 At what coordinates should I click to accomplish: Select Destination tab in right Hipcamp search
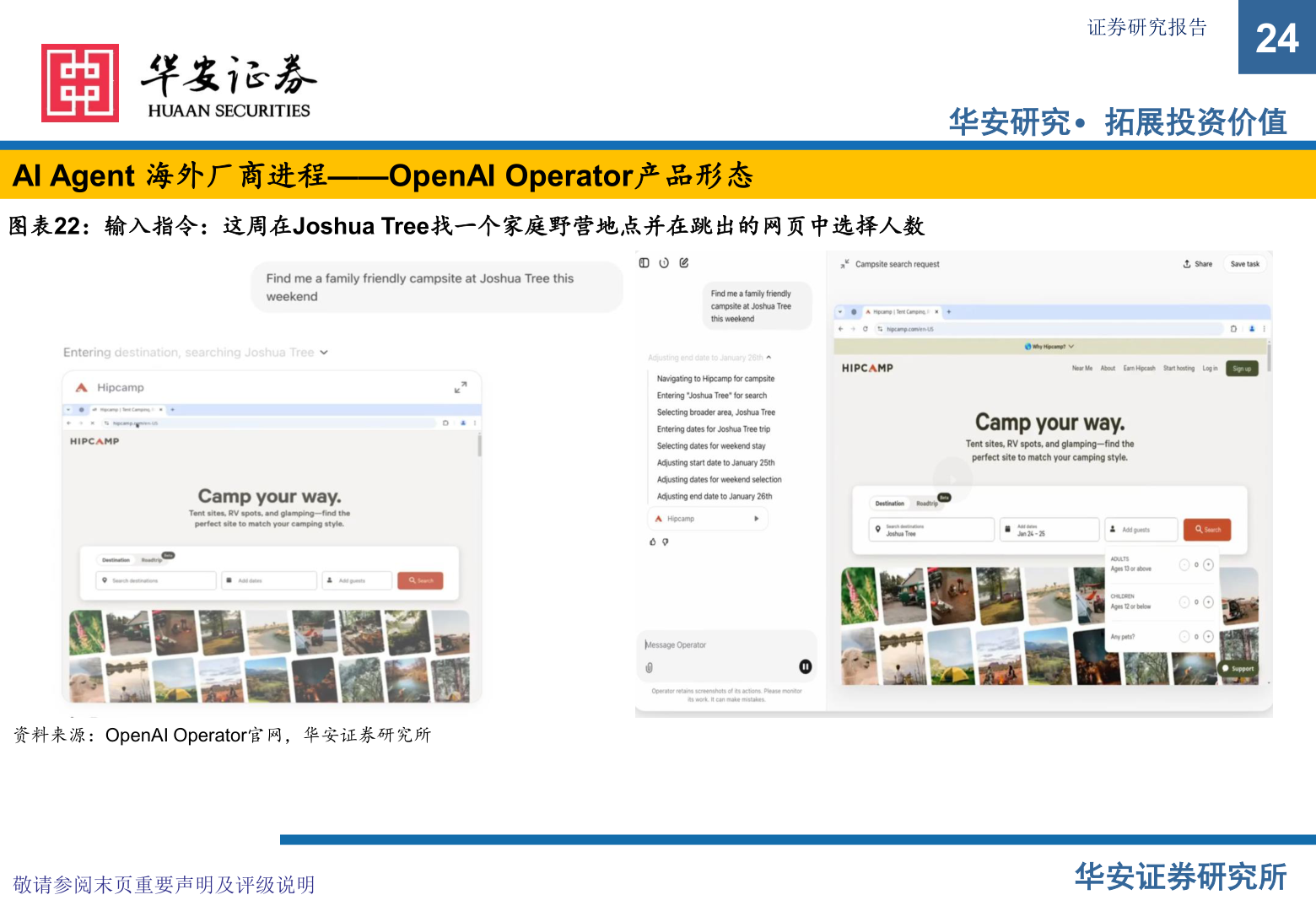pos(889,504)
